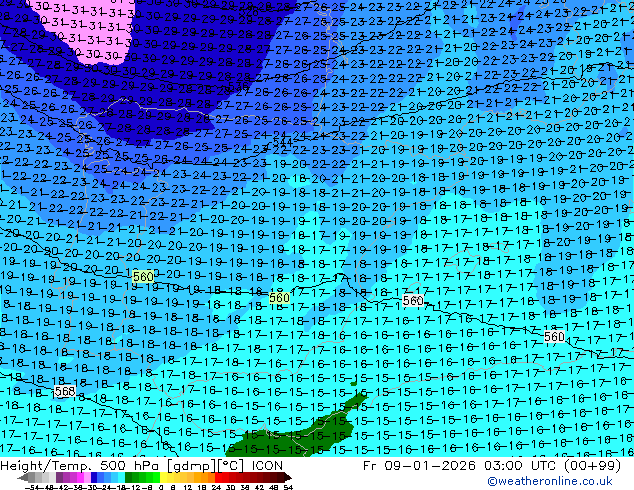
Task: Click the light pink legend swatch
Action: pos(87,478)
